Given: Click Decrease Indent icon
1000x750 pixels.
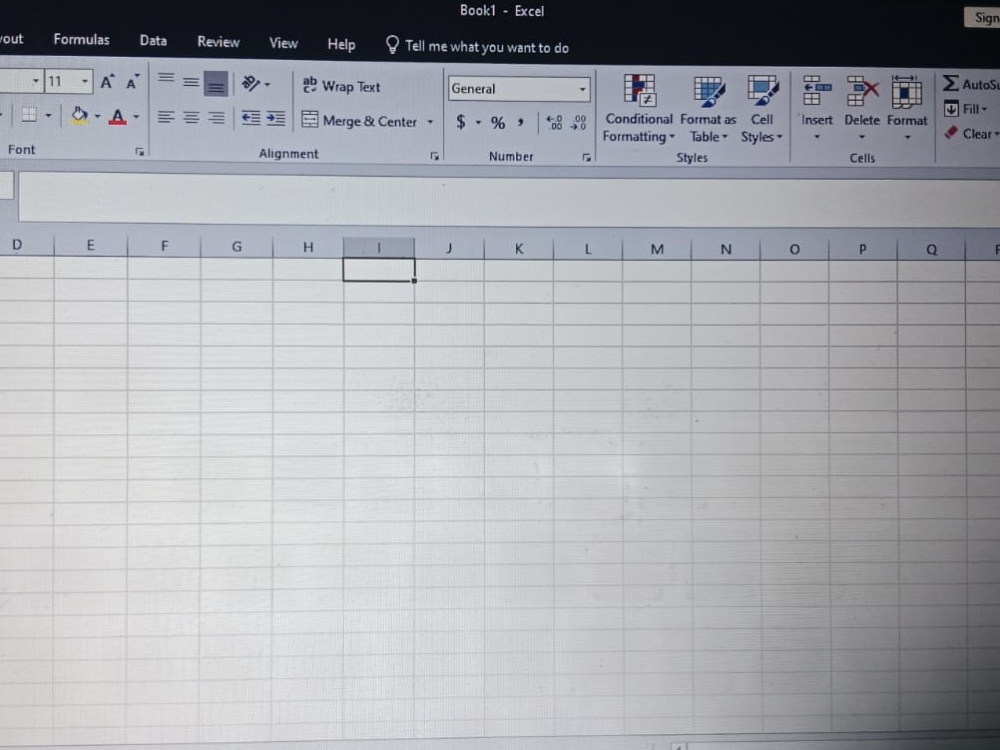Looking at the screenshot, I should [x=251, y=118].
